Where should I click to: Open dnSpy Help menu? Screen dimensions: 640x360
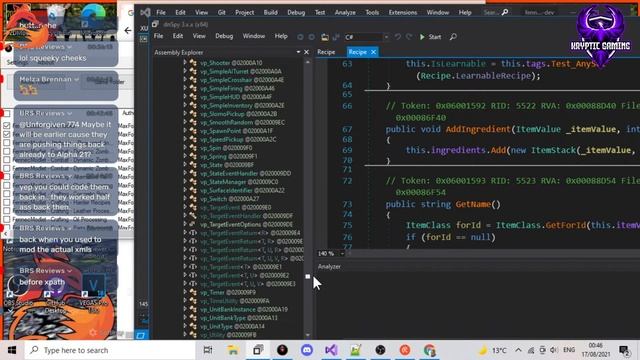281,36
